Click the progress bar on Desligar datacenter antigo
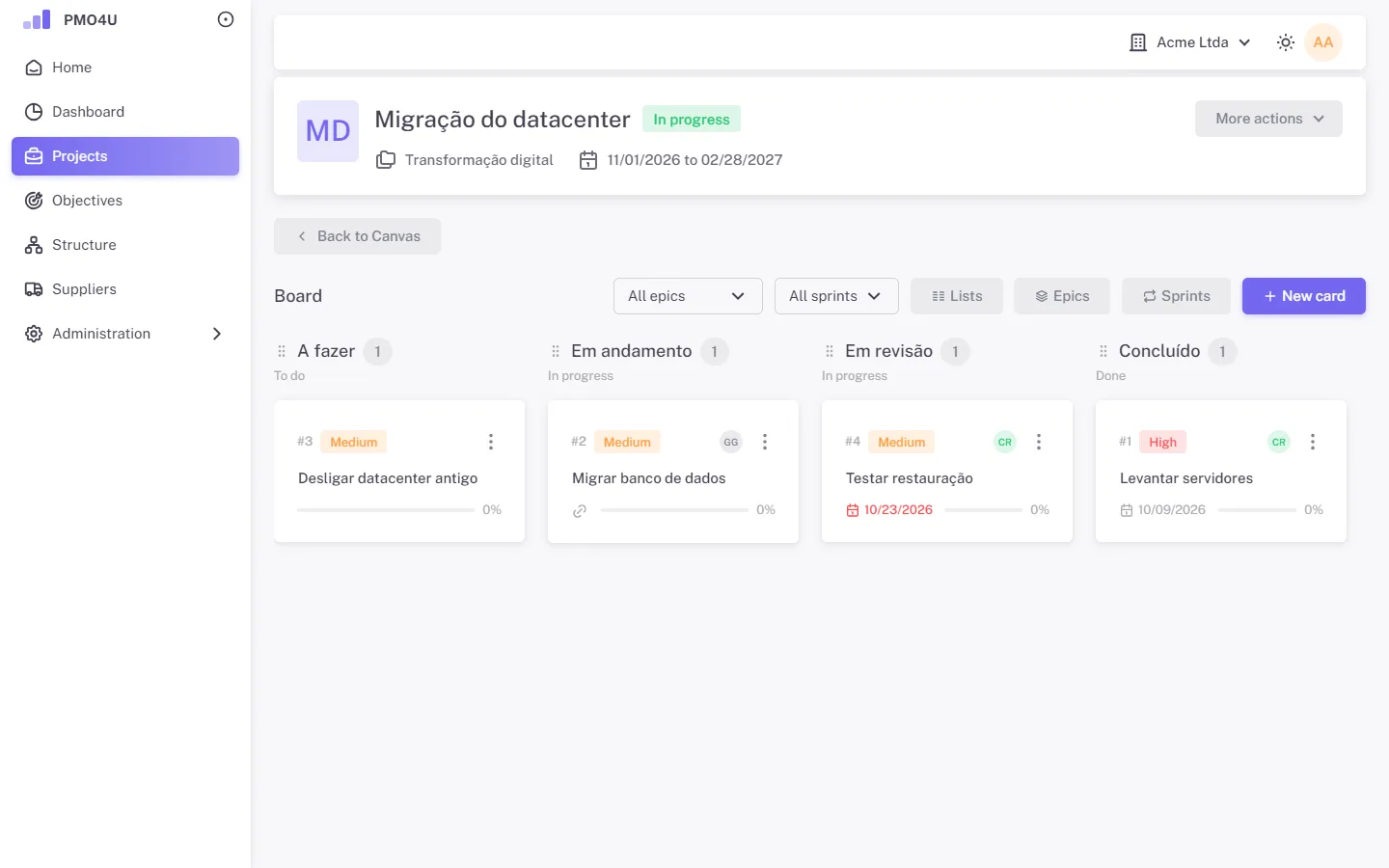Image resolution: width=1389 pixels, height=868 pixels. 386,510
